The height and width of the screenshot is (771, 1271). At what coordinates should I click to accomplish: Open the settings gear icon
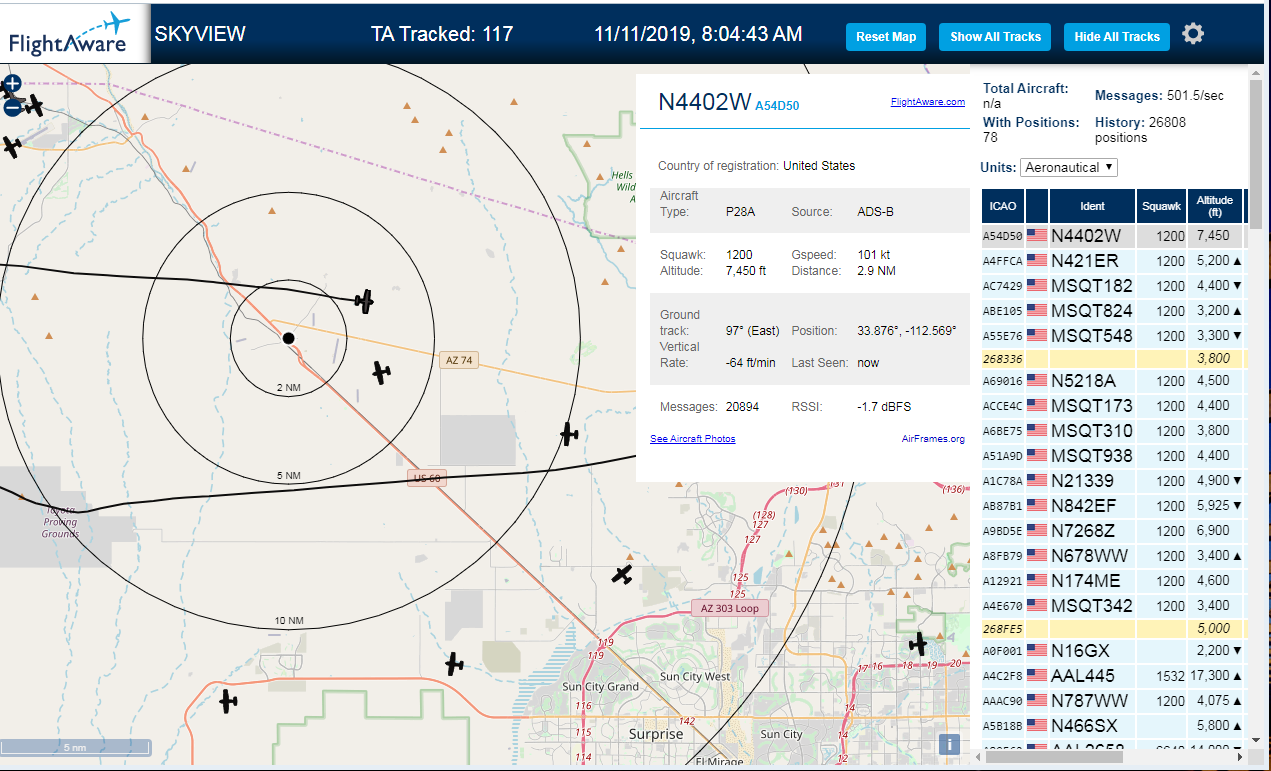1193,34
